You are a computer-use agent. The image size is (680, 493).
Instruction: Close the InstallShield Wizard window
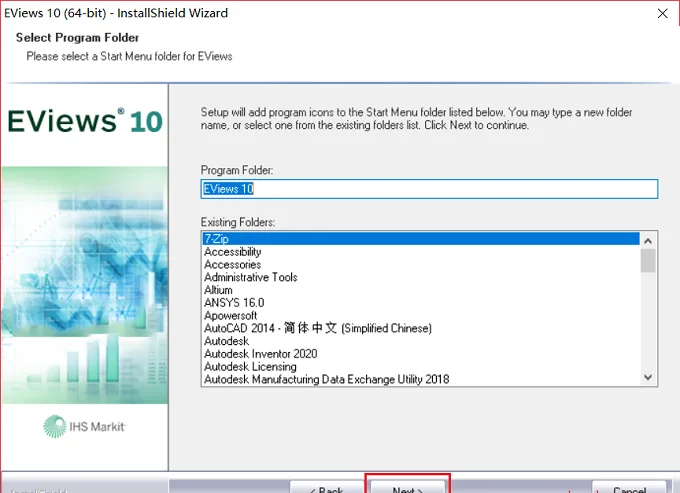[x=662, y=13]
